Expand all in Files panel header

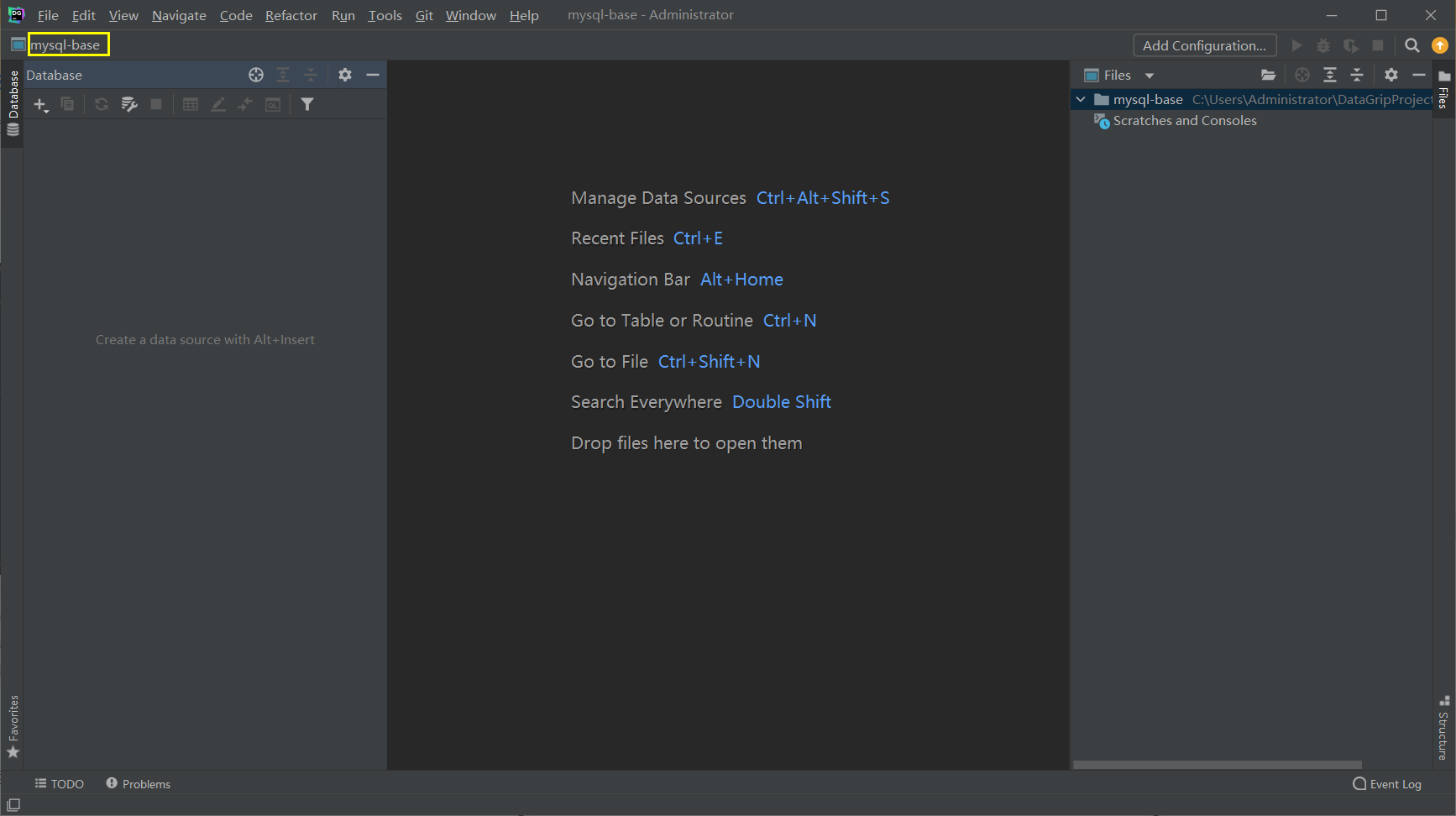point(1330,75)
